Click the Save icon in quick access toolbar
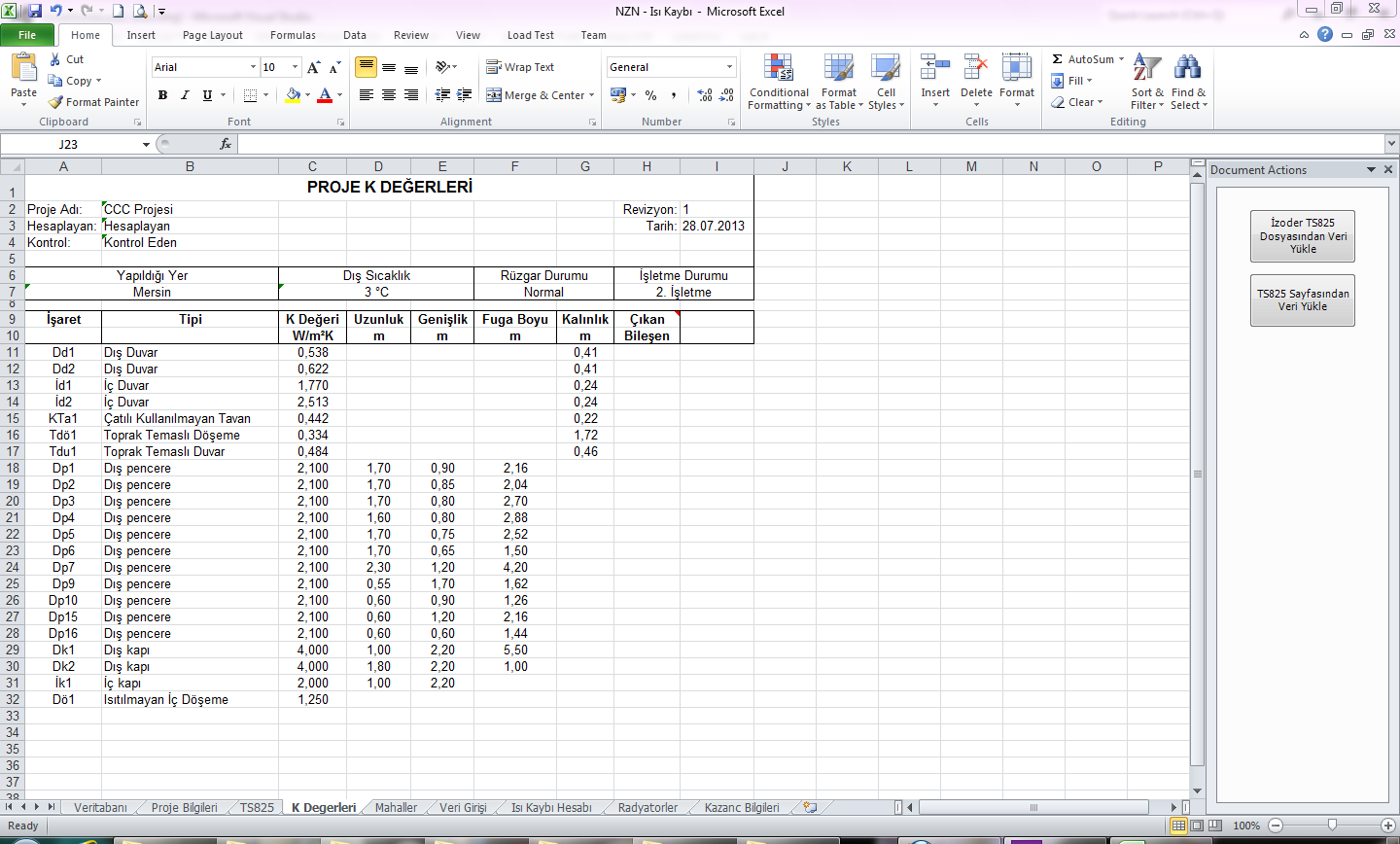Screen dimensions: 1400x844 (x=35, y=12)
